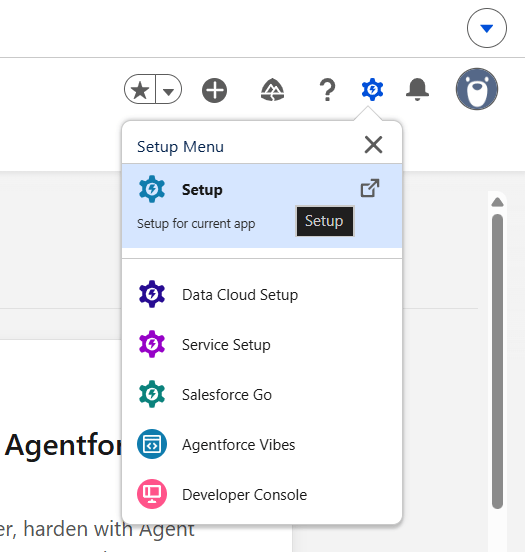Open the user profile avatar
The image size is (525, 552).
[x=477, y=89]
